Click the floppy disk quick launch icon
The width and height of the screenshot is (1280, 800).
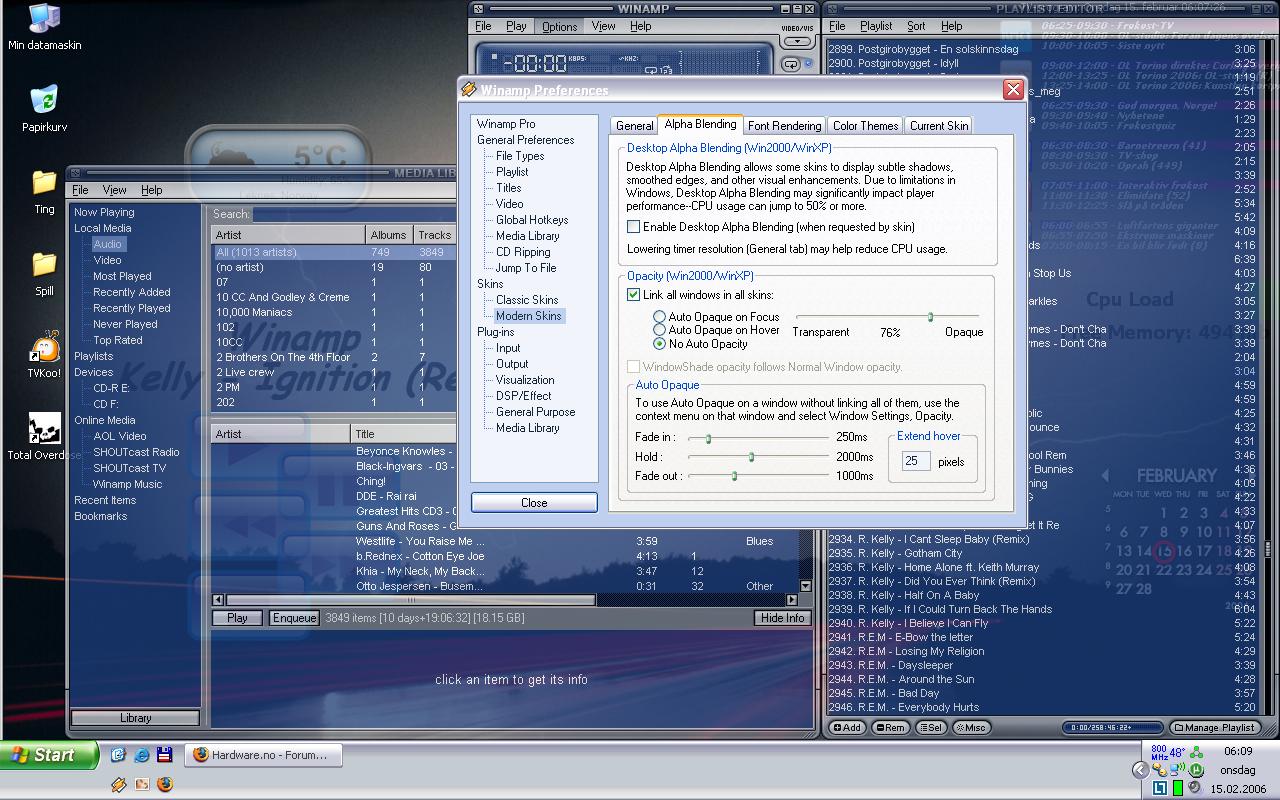click(x=165, y=755)
